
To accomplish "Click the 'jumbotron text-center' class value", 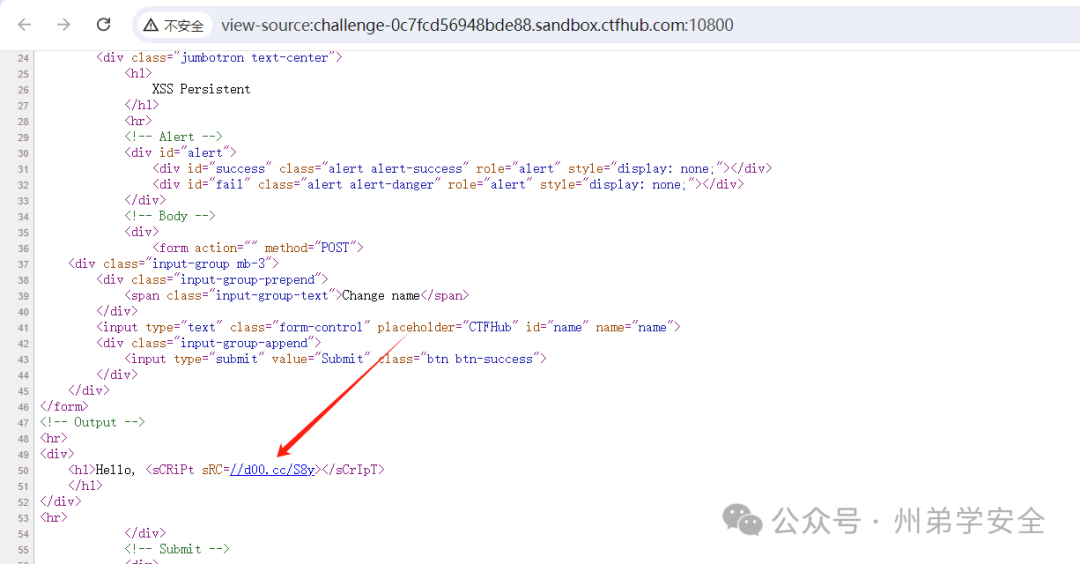I will (254, 57).
